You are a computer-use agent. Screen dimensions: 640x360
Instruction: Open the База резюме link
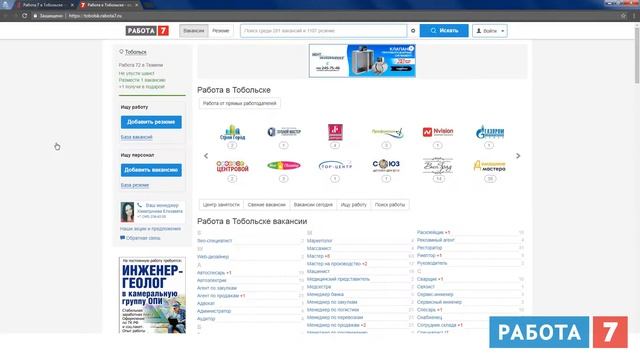[135, 185]
